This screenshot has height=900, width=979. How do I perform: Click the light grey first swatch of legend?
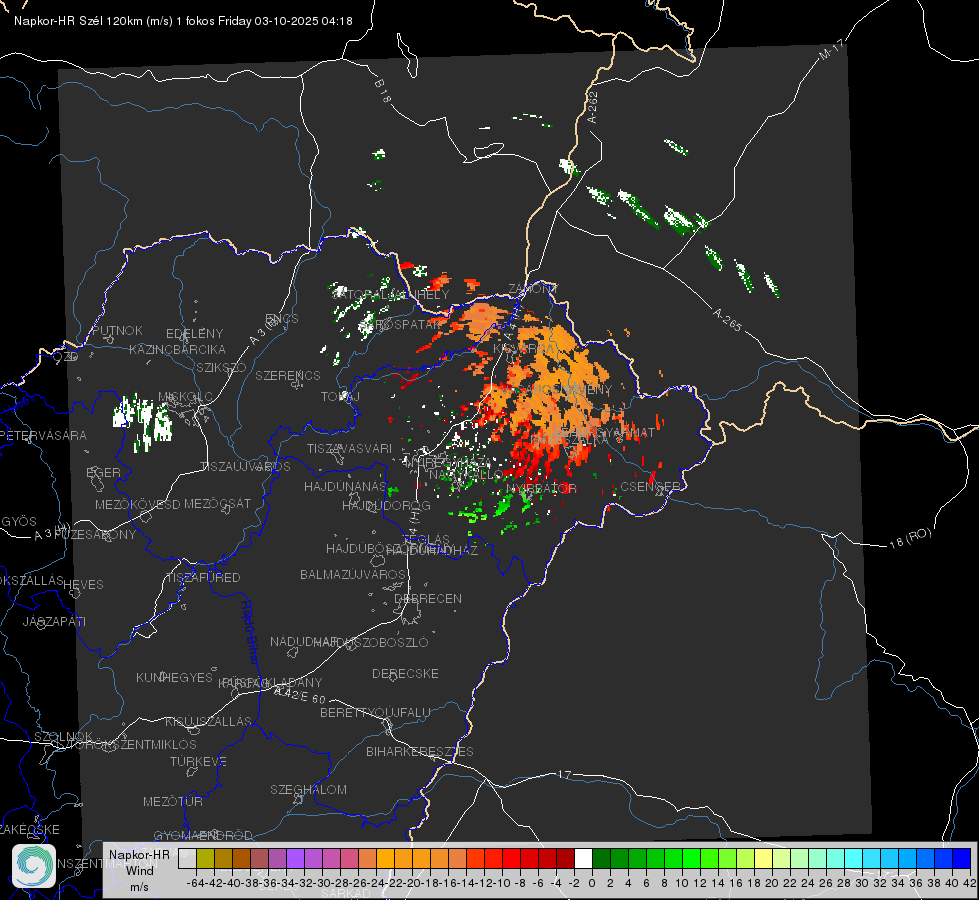click(x=187, y=858)
